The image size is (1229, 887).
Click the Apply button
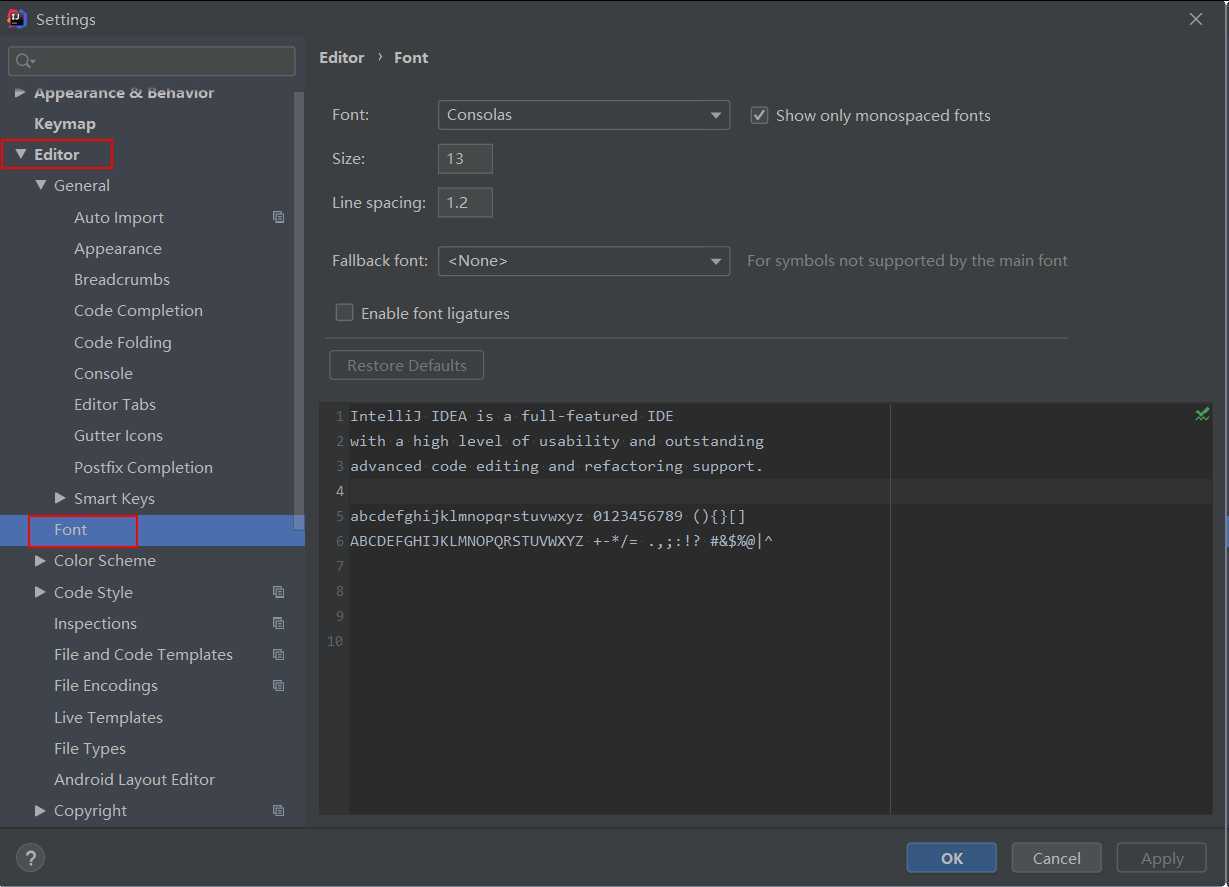tap(1162, 858)
